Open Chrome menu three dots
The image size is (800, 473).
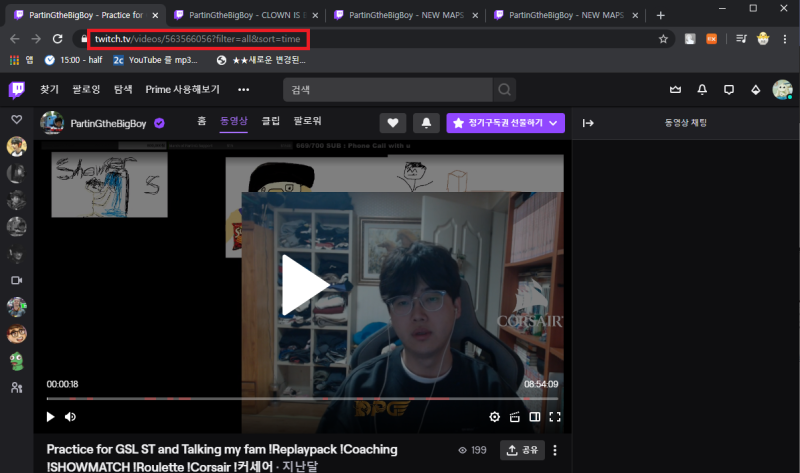[x=785, y=39]
